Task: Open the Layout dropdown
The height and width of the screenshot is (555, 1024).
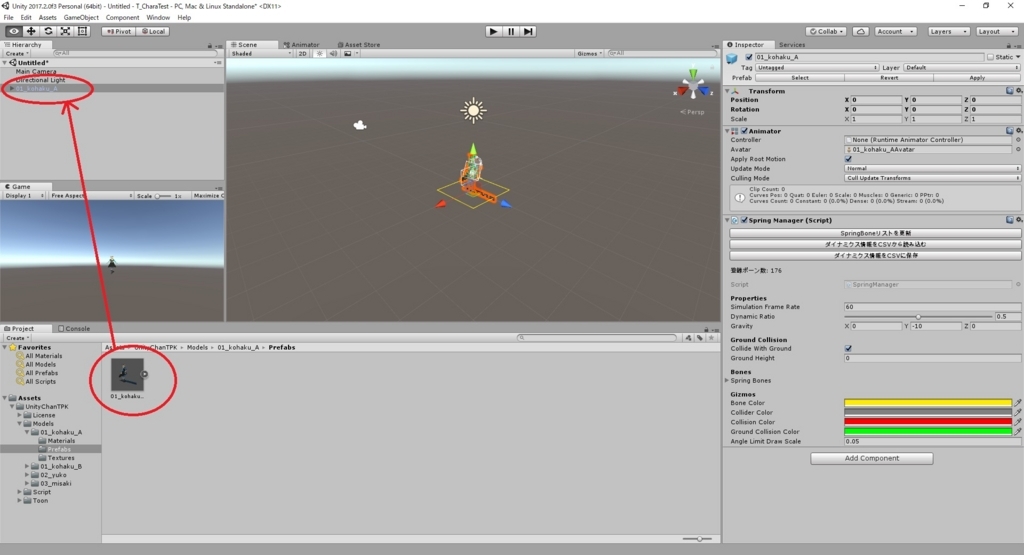Action: (x=996, y=31)
